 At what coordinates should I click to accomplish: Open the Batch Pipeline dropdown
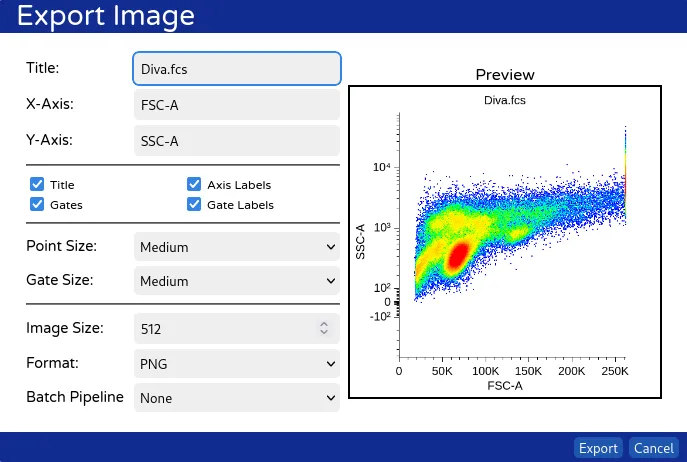[x=236, y=397]
